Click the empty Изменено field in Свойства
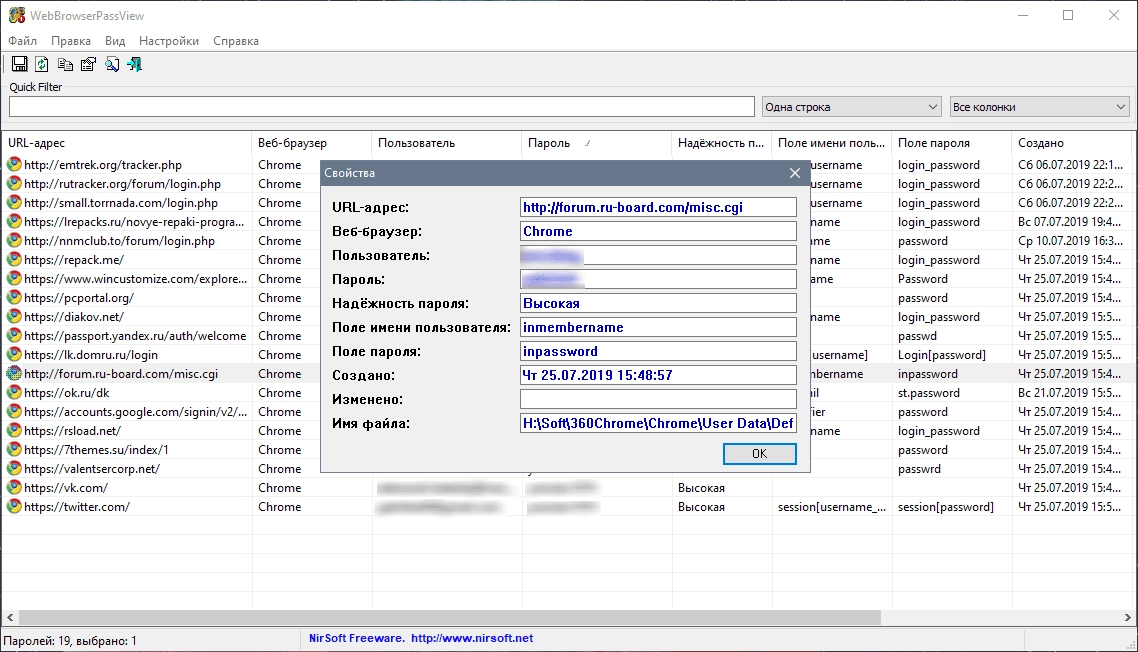Image resolution: width=1138 pixels, height=652 pixels. 658,399
